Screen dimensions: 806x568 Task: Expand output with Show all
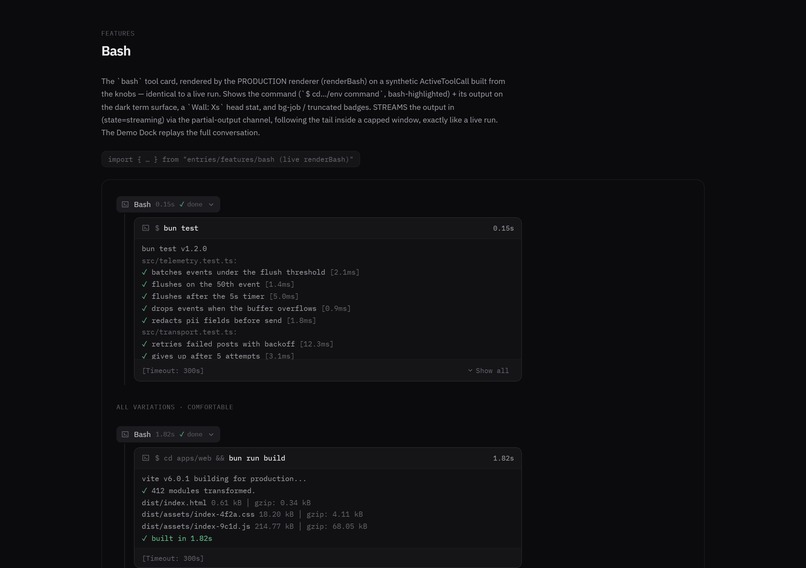pyautogui.click(x=488, y=371)
